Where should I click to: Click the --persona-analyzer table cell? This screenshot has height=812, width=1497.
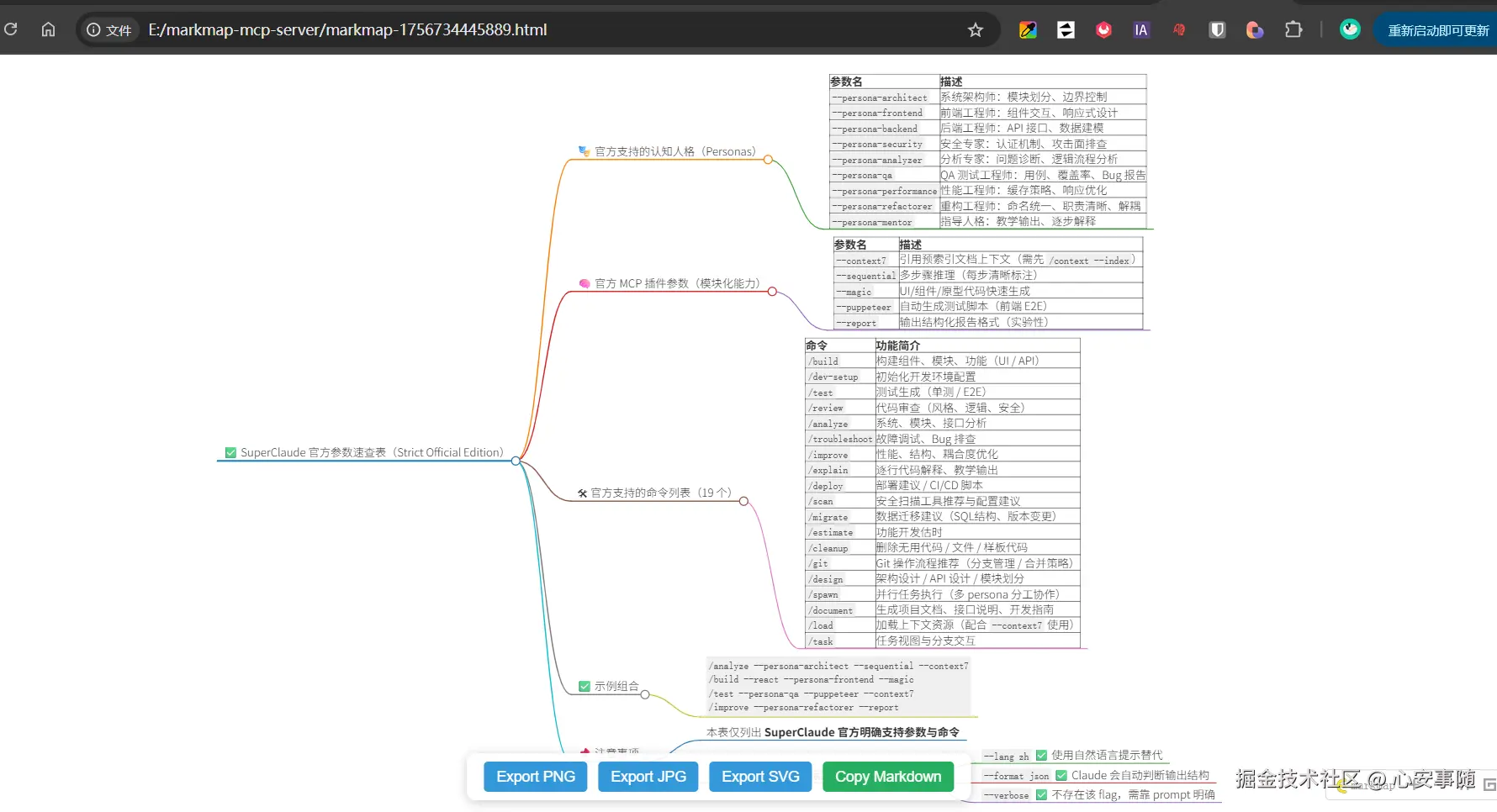pyautogui.click(x=884, y=160)
